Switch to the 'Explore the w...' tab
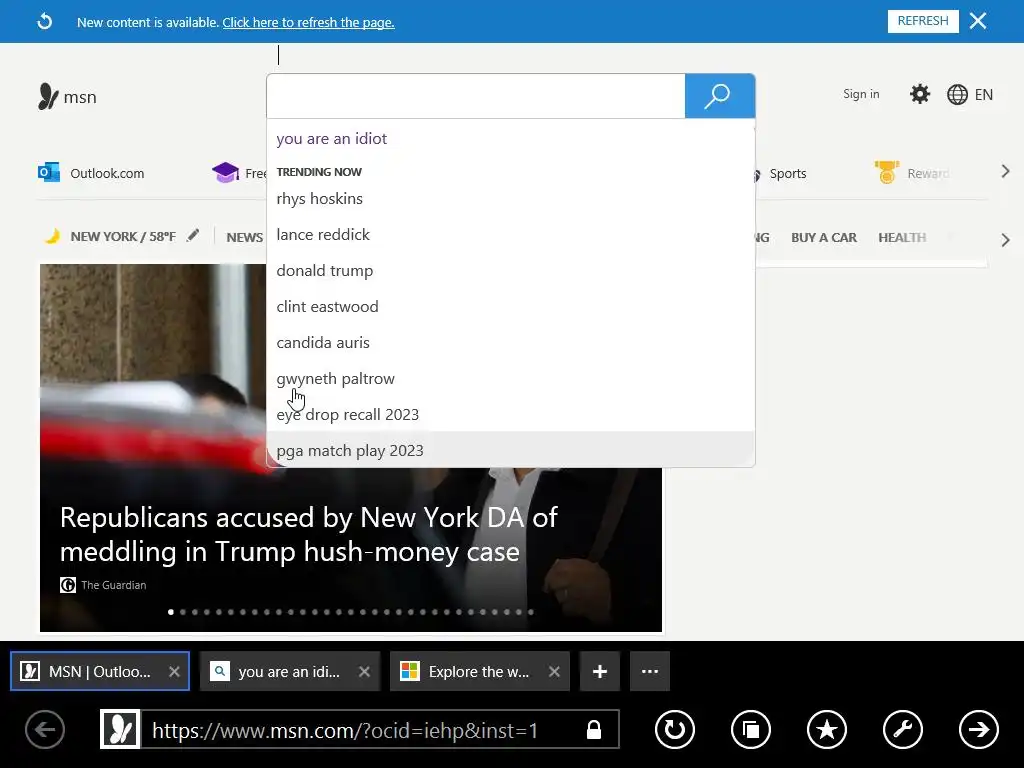1024x768 pixels. tap(479, 671)
